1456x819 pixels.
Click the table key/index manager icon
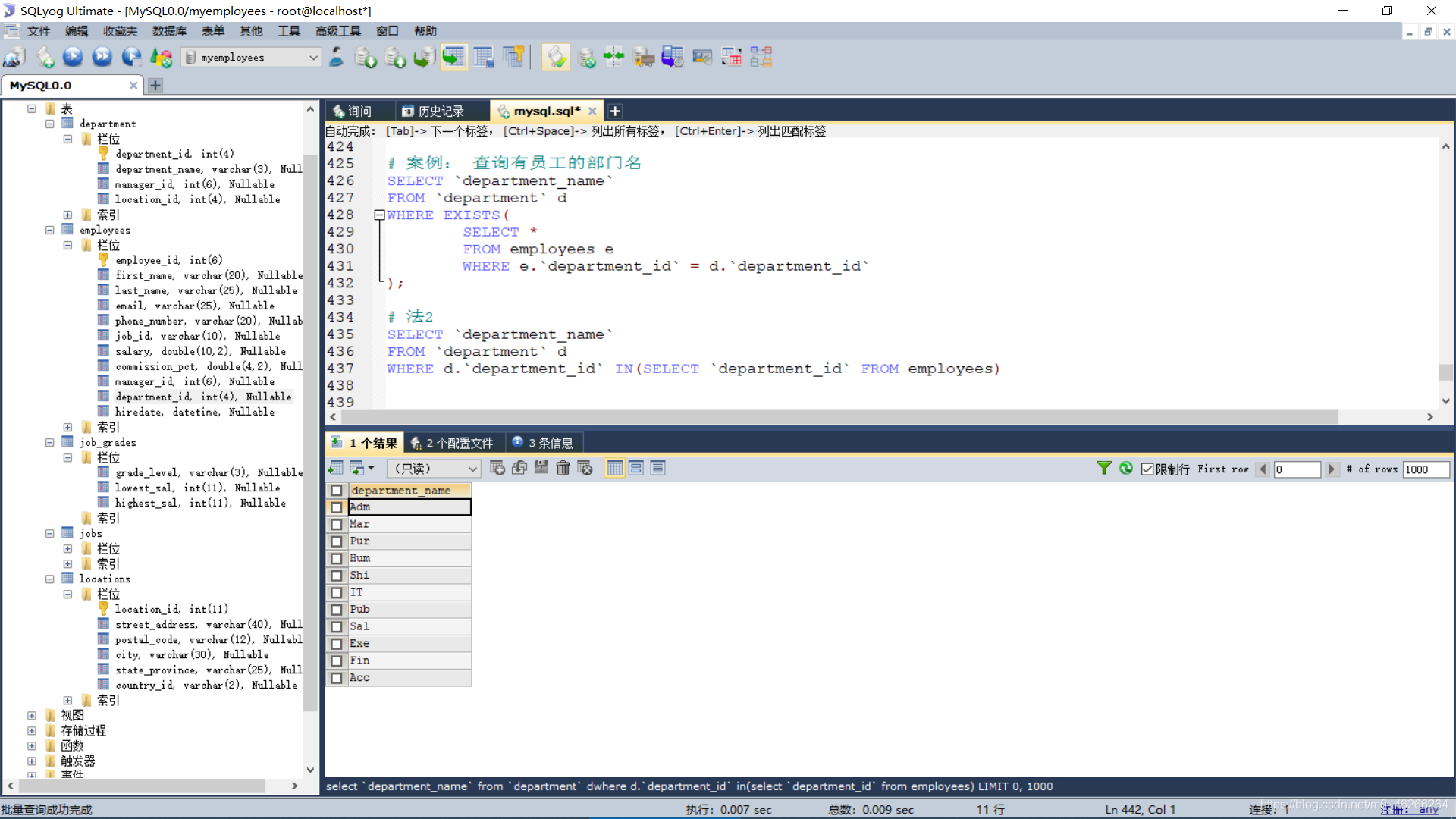tap(513, 58)
